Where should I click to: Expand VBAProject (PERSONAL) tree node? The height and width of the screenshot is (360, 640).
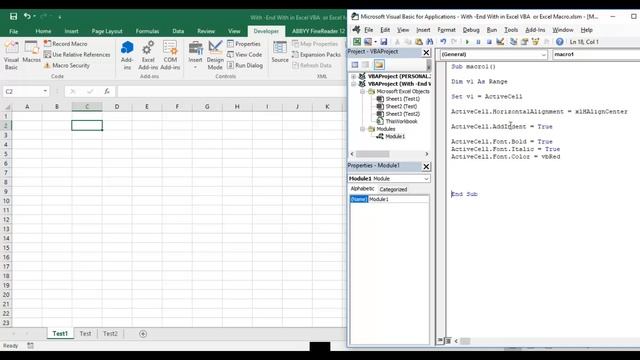[x=353, y=76]
